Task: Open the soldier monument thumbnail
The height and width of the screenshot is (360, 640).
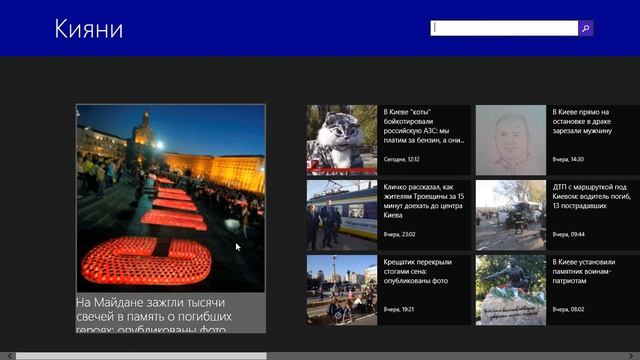Action: coord(511,290)
